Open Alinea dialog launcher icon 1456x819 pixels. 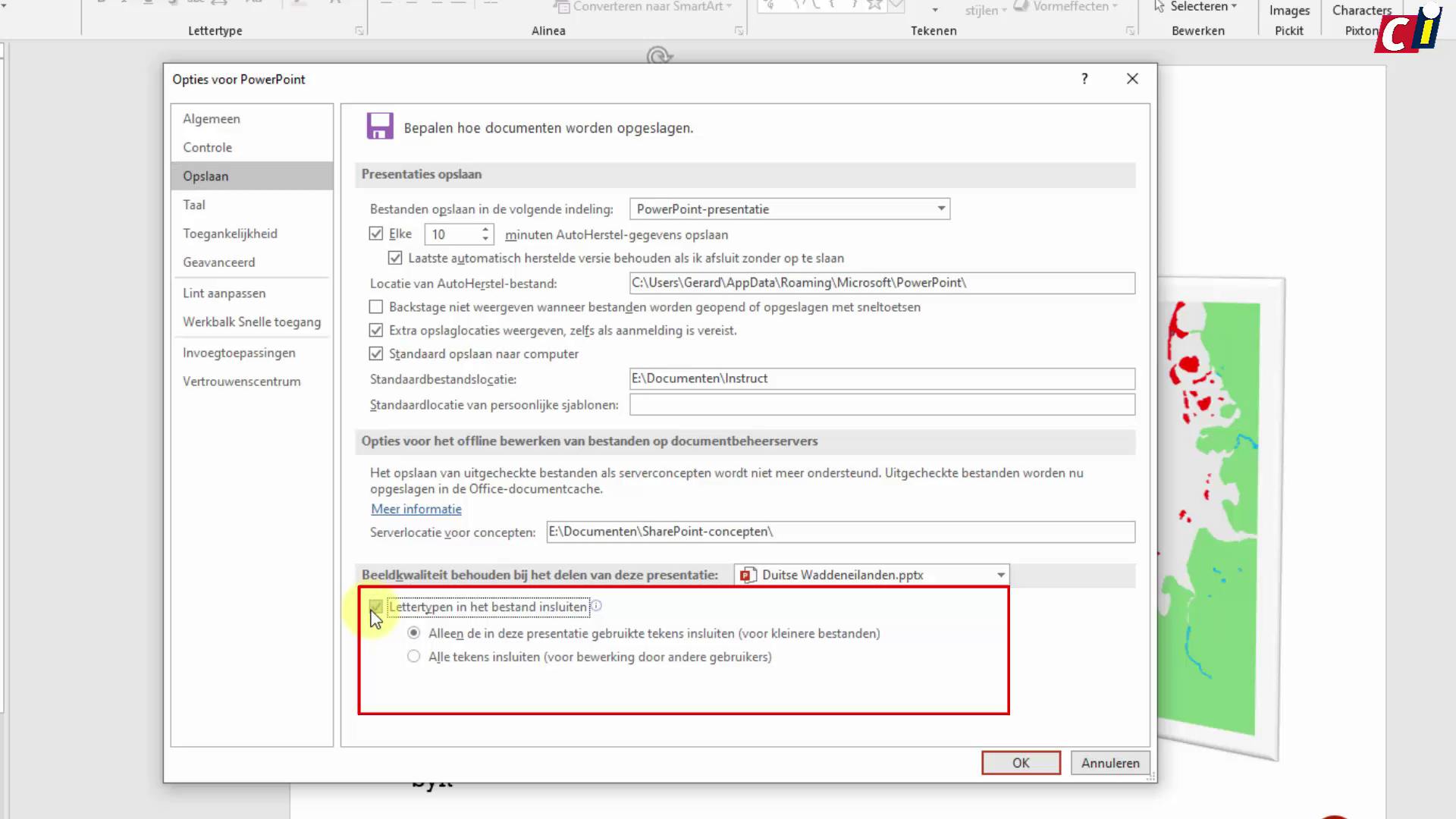point(739,31)
